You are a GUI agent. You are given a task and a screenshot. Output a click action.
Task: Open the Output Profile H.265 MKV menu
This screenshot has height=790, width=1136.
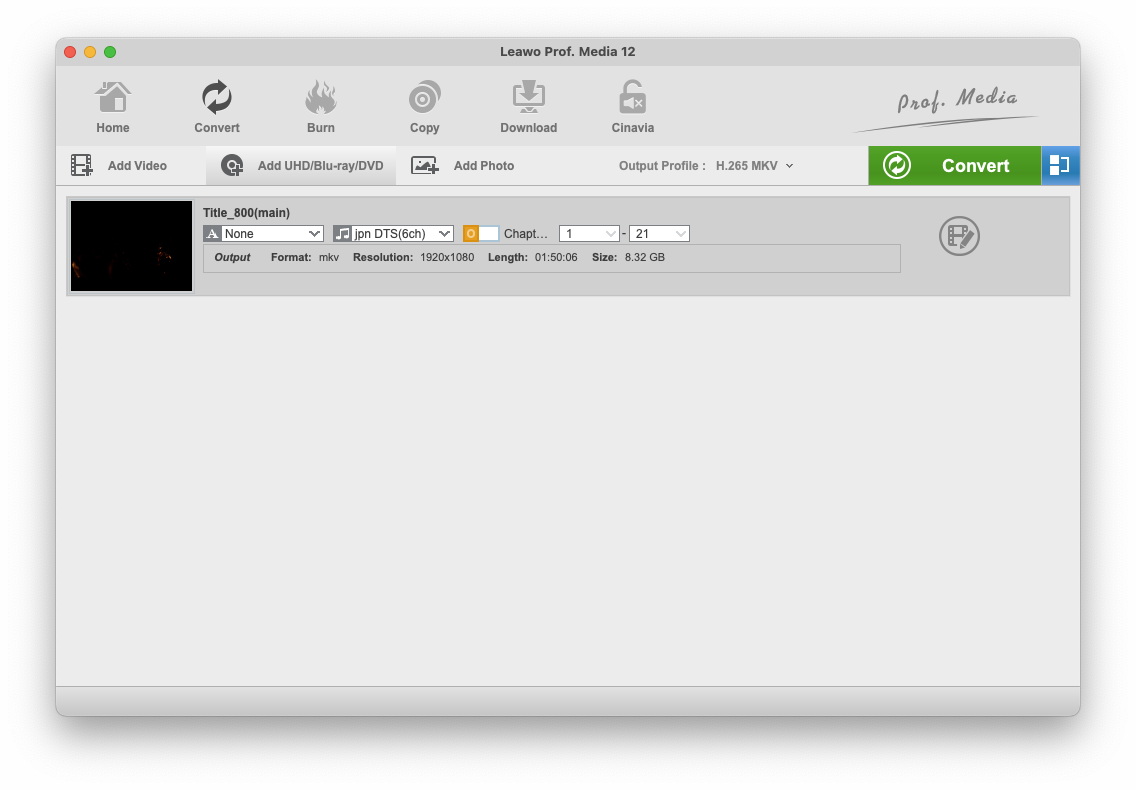coord(755,166)
